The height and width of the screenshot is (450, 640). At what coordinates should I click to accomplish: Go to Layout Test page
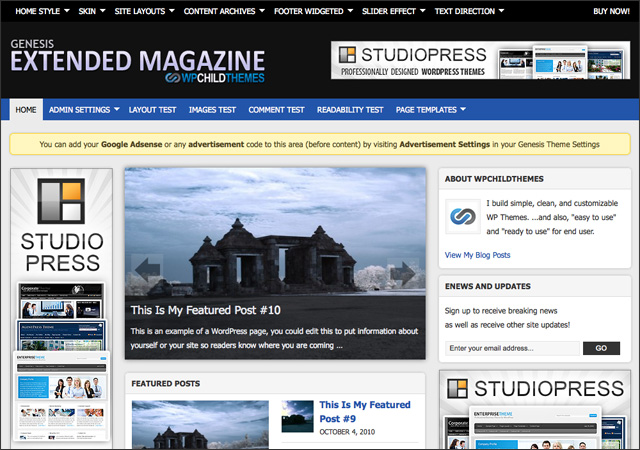click(x=152, y=110)
